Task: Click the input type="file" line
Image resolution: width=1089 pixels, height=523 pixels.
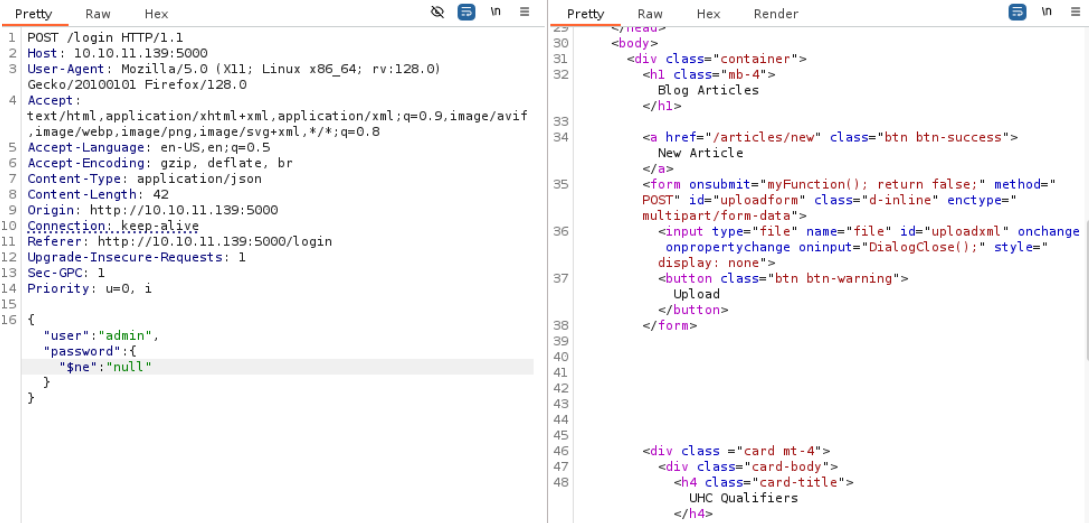Action: click(869, 231)
